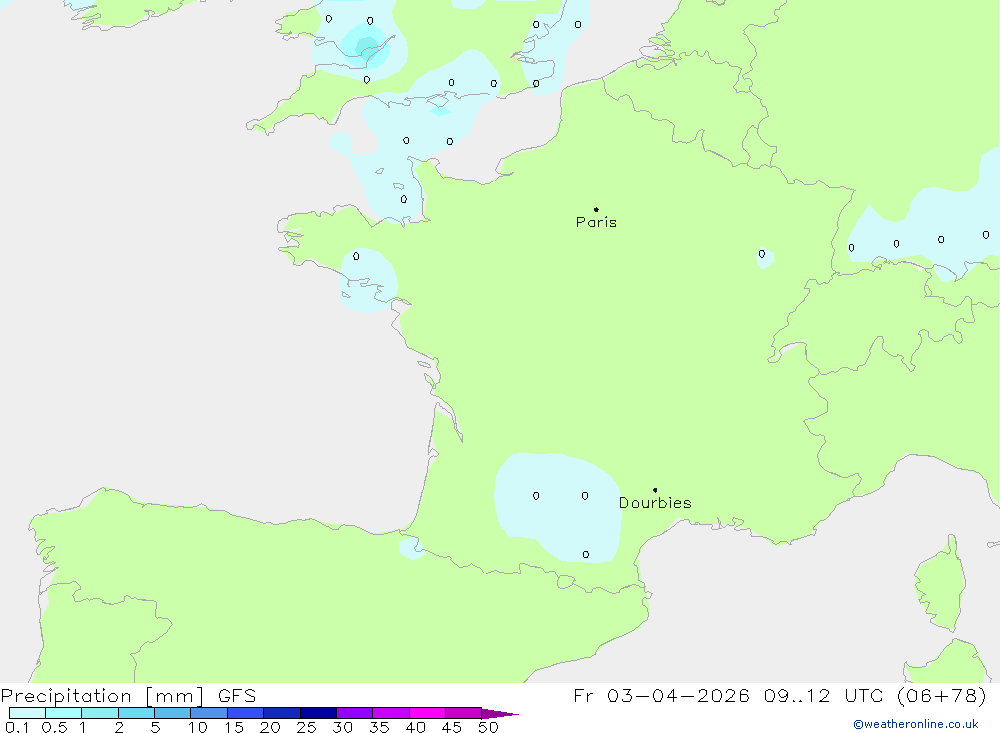Click the southernmost zero marker near the Pyrenees

[x=586, y=554]
